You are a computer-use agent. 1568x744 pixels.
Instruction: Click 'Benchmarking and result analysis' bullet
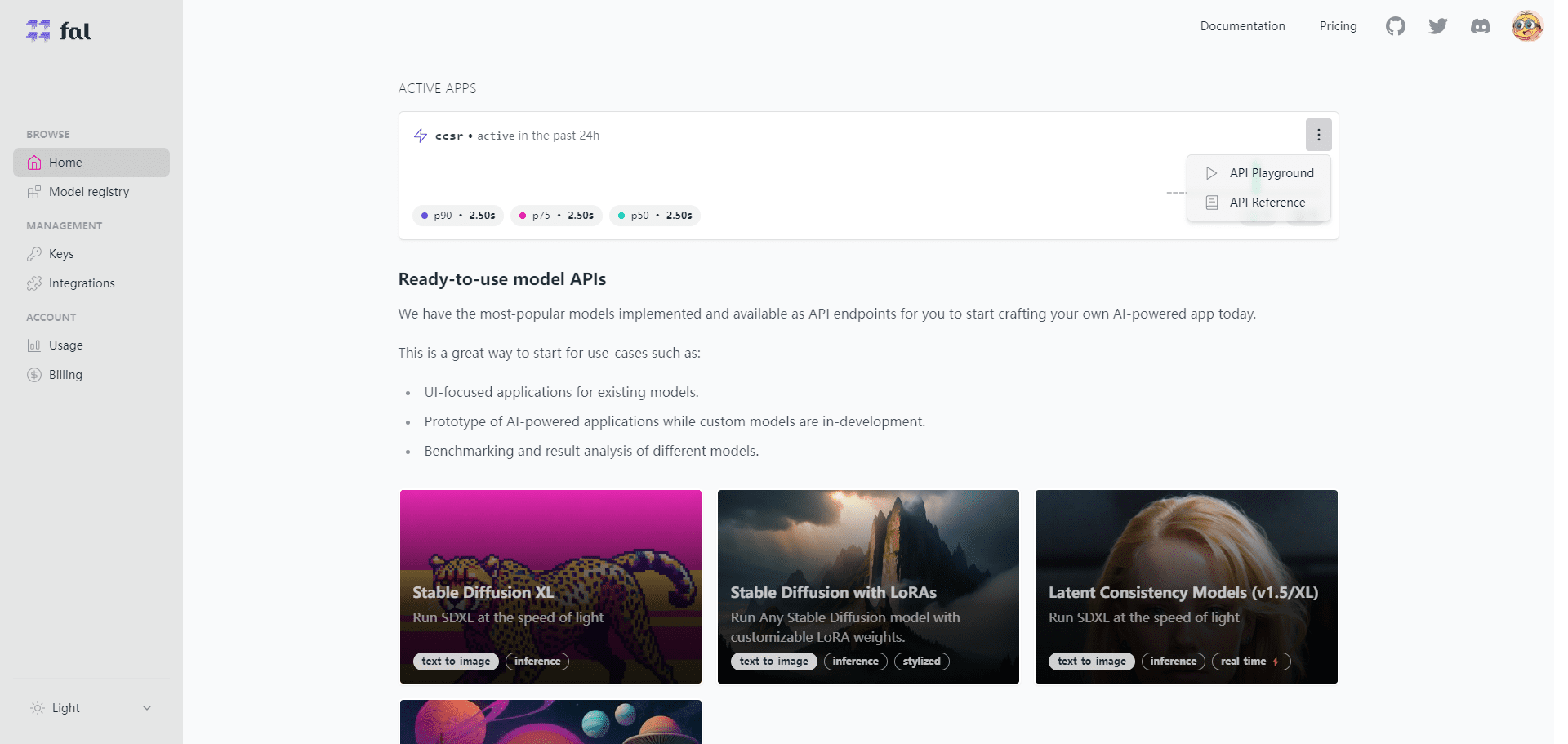(x=591, y=451)
